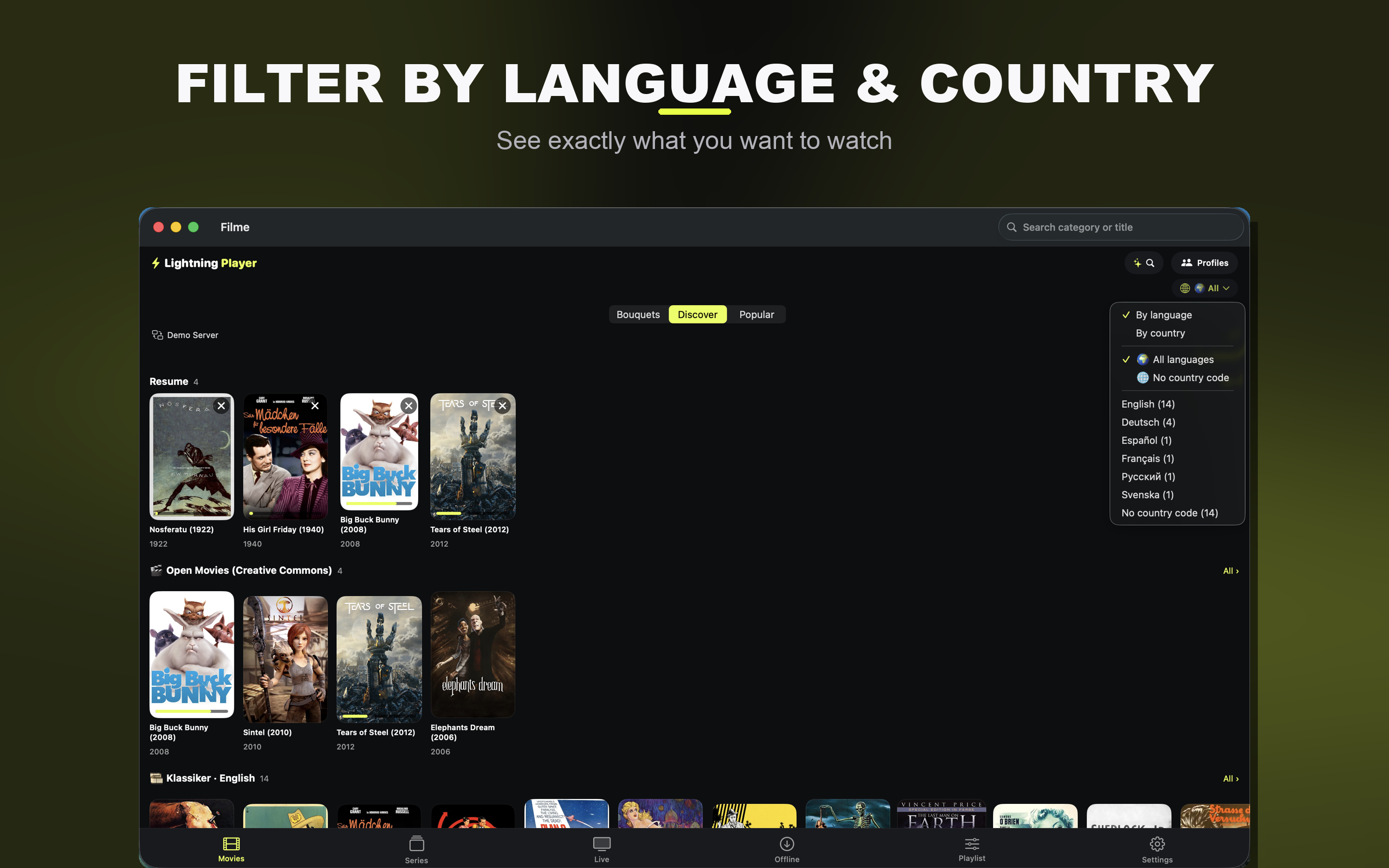Image resolution: width=1389 pixels, height=868 pixels.
Task: Open the Movies tab in bottom bar
Action: [231, 849]
